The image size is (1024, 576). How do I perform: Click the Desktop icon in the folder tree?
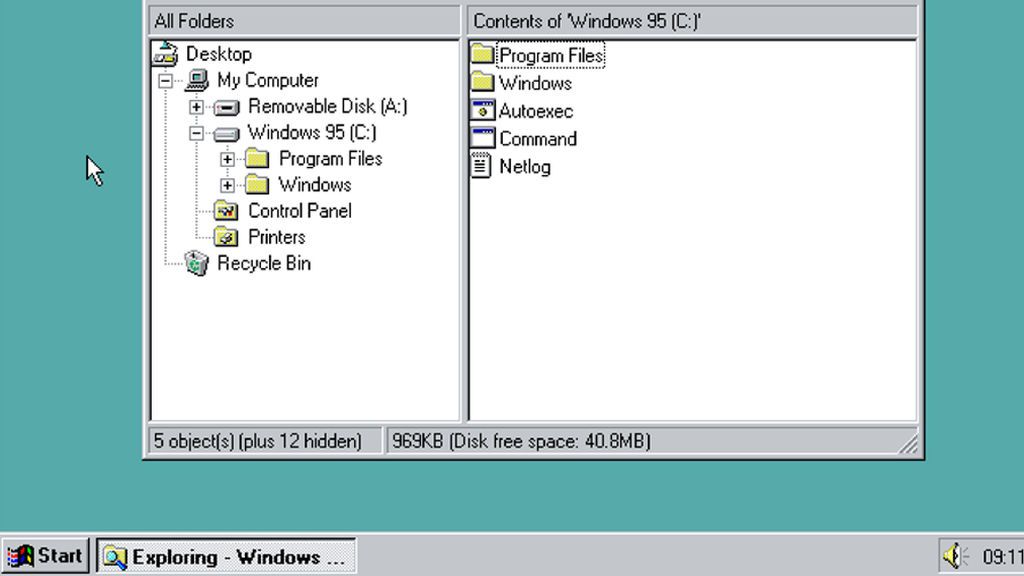pyautogui.click(x=165, y=54)
